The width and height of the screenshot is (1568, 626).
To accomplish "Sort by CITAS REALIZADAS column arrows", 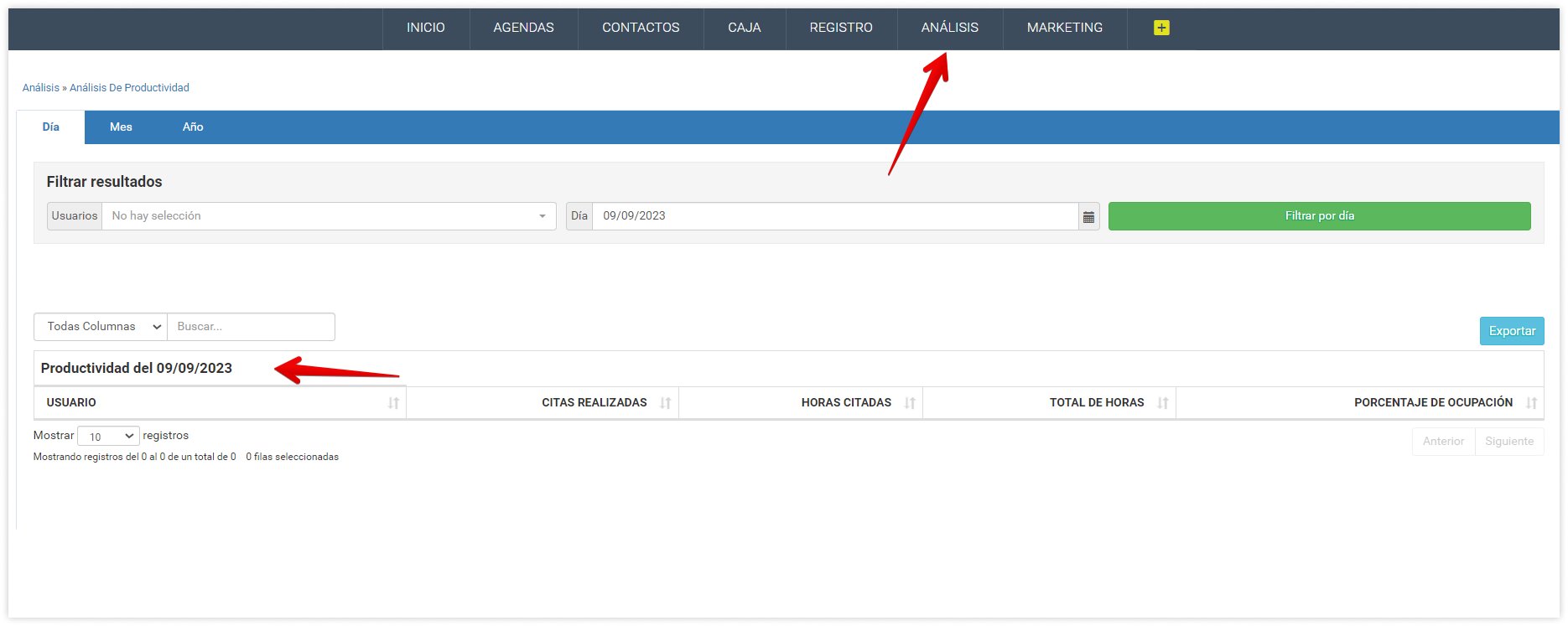I will point(665,403).
